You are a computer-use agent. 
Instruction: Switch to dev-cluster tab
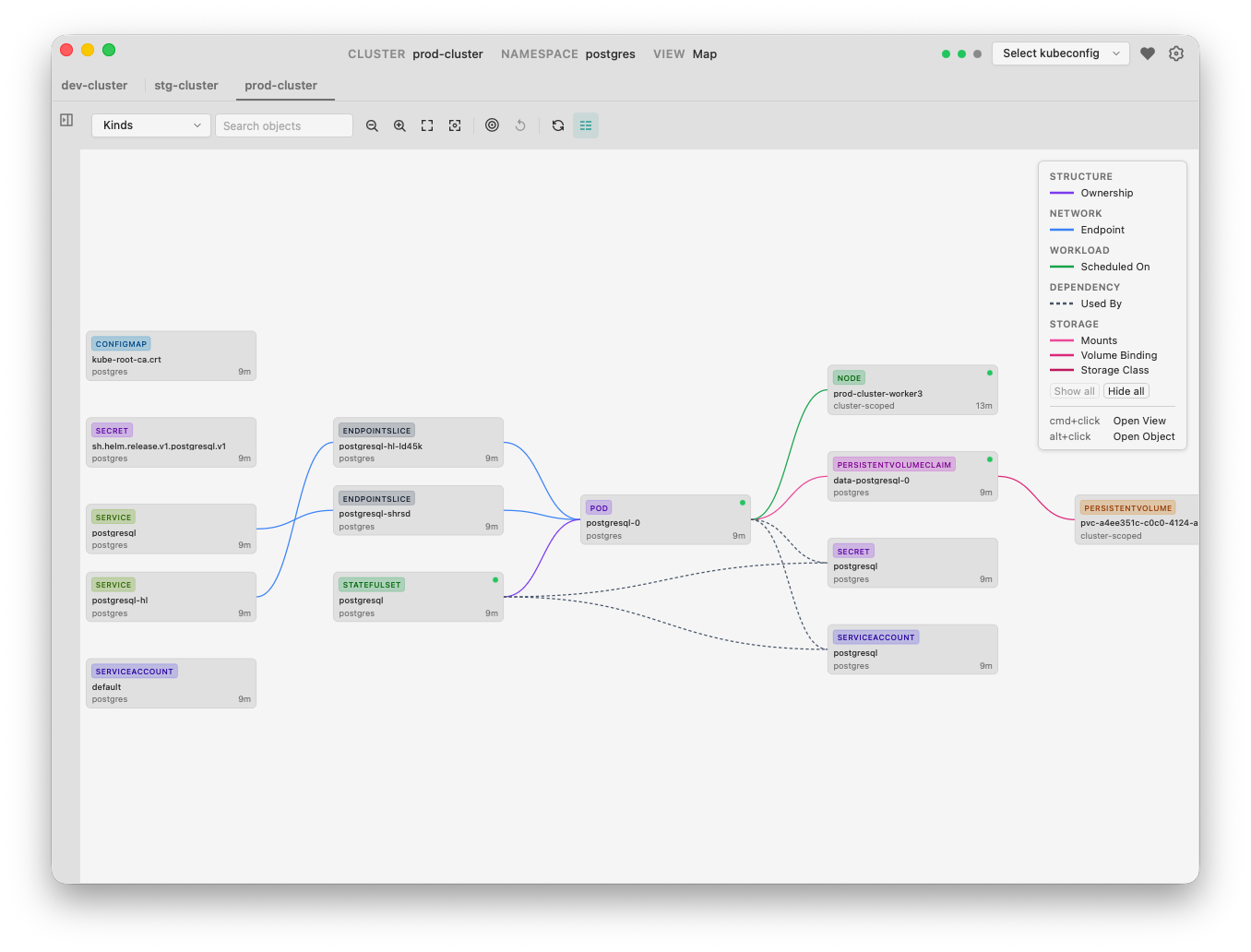click(94, 85)
